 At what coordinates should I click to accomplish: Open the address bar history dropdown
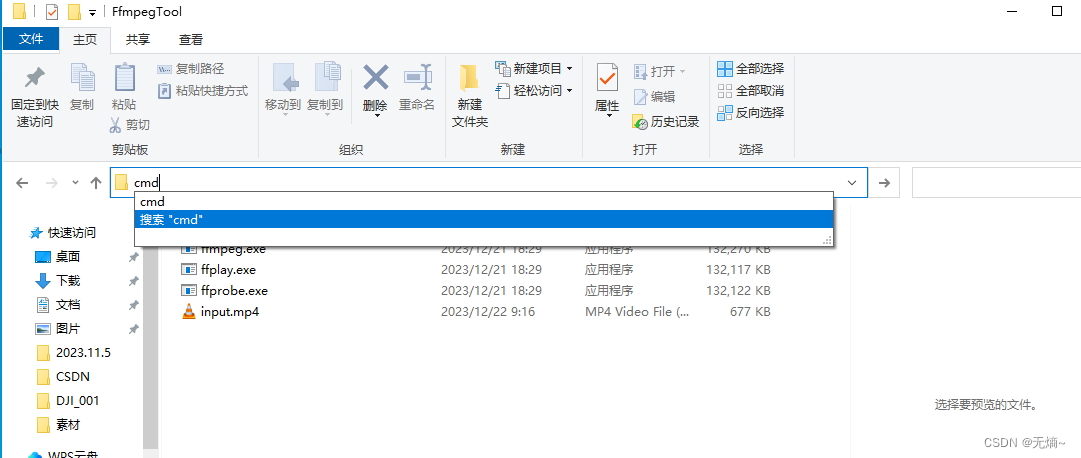851,183
